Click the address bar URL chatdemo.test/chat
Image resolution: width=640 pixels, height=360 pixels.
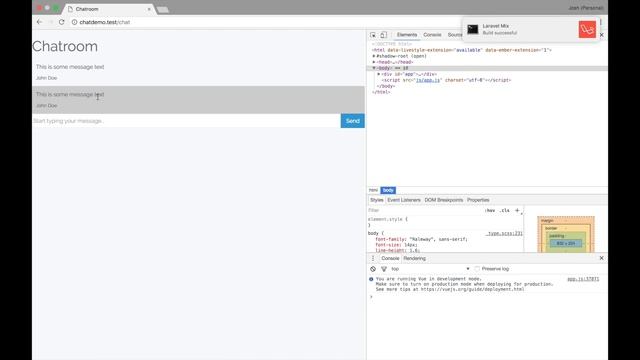(104, 22)
